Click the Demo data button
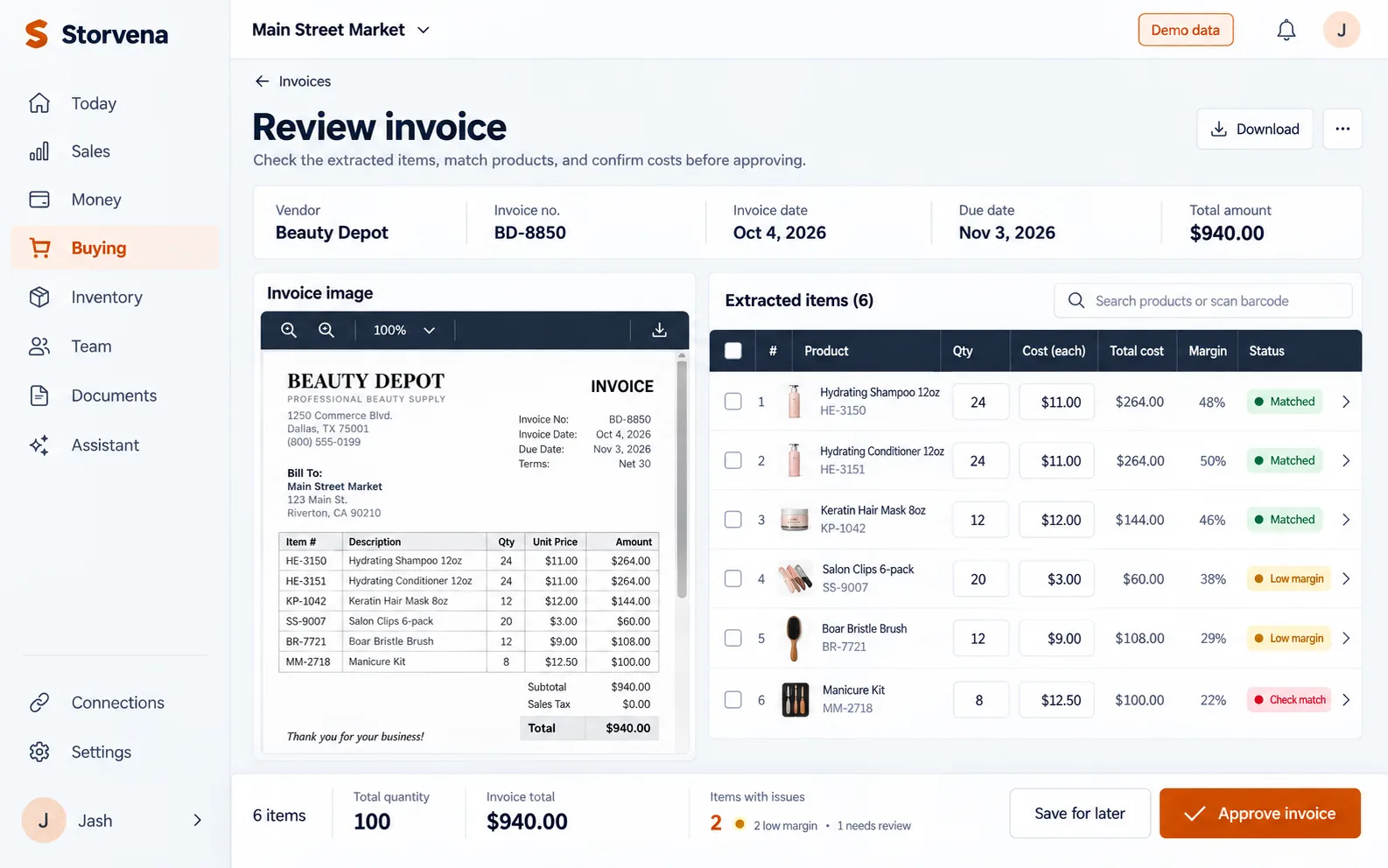The height and width of the screenshot is (868, 1388). click(1185, 30)
